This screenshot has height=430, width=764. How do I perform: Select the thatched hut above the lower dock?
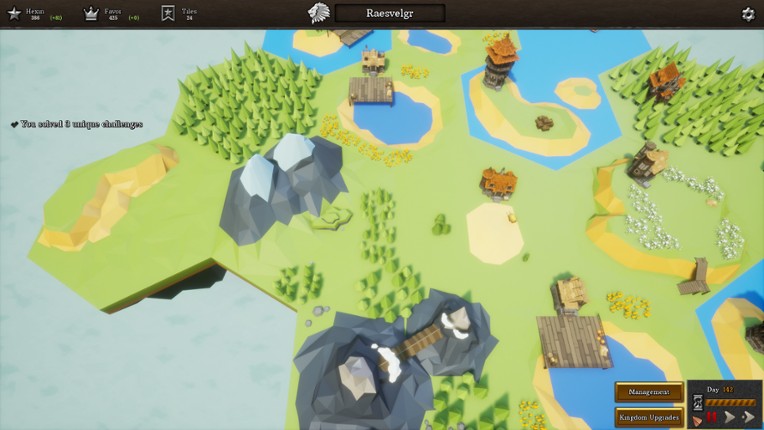[x=569, y=295]
